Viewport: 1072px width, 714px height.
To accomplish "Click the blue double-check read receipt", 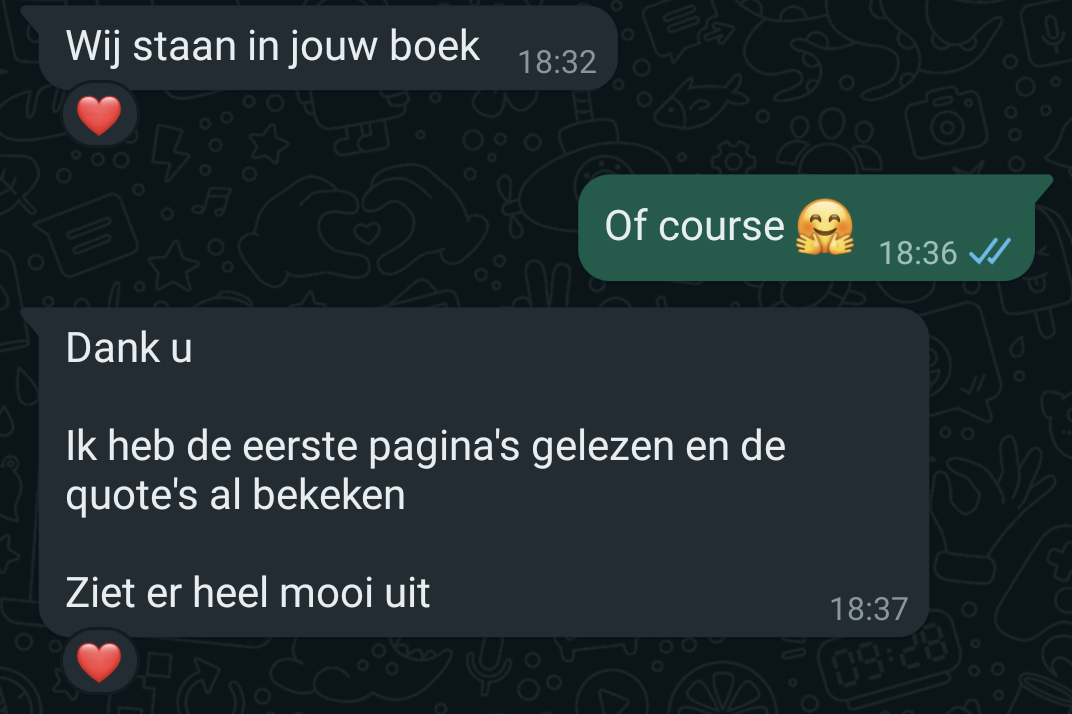I will click(989, 252).
